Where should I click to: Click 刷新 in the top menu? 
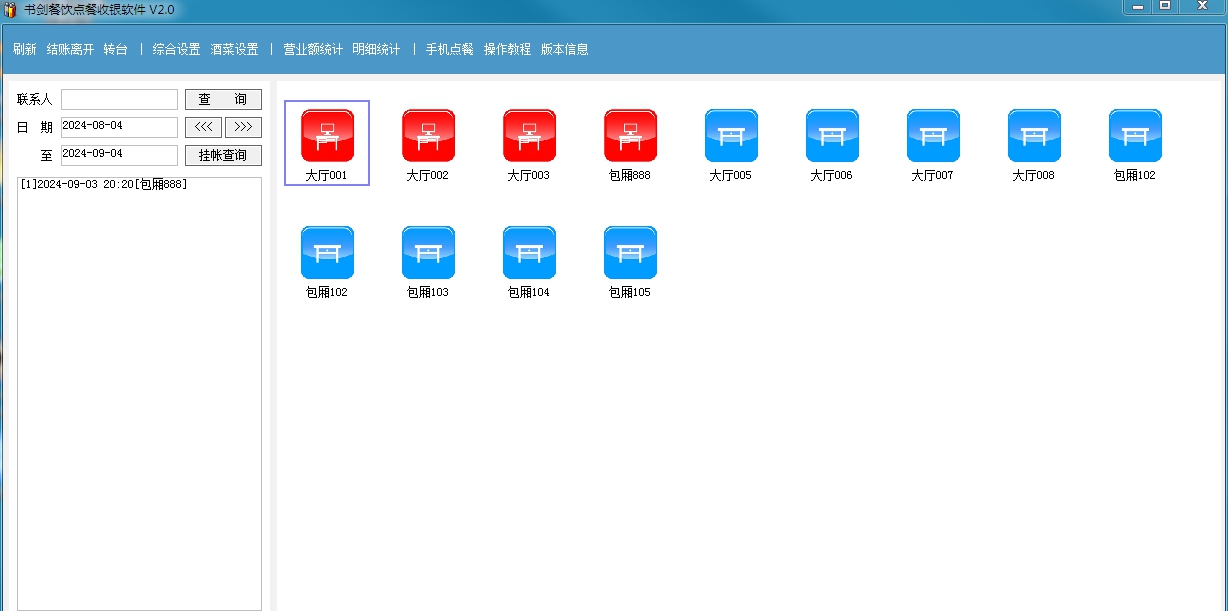click(25, 49)
